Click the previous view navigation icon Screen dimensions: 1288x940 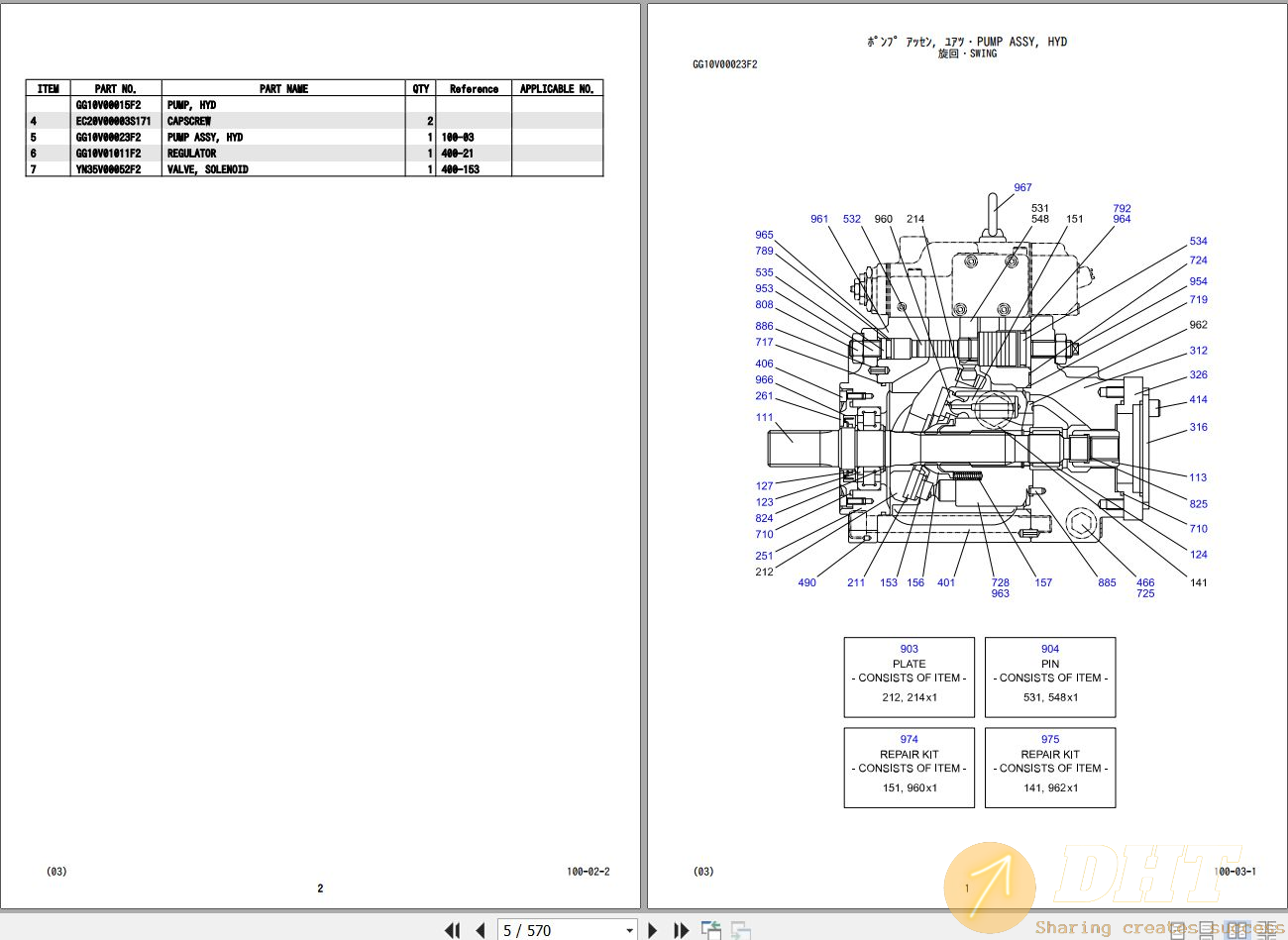(x=710, y=930)
